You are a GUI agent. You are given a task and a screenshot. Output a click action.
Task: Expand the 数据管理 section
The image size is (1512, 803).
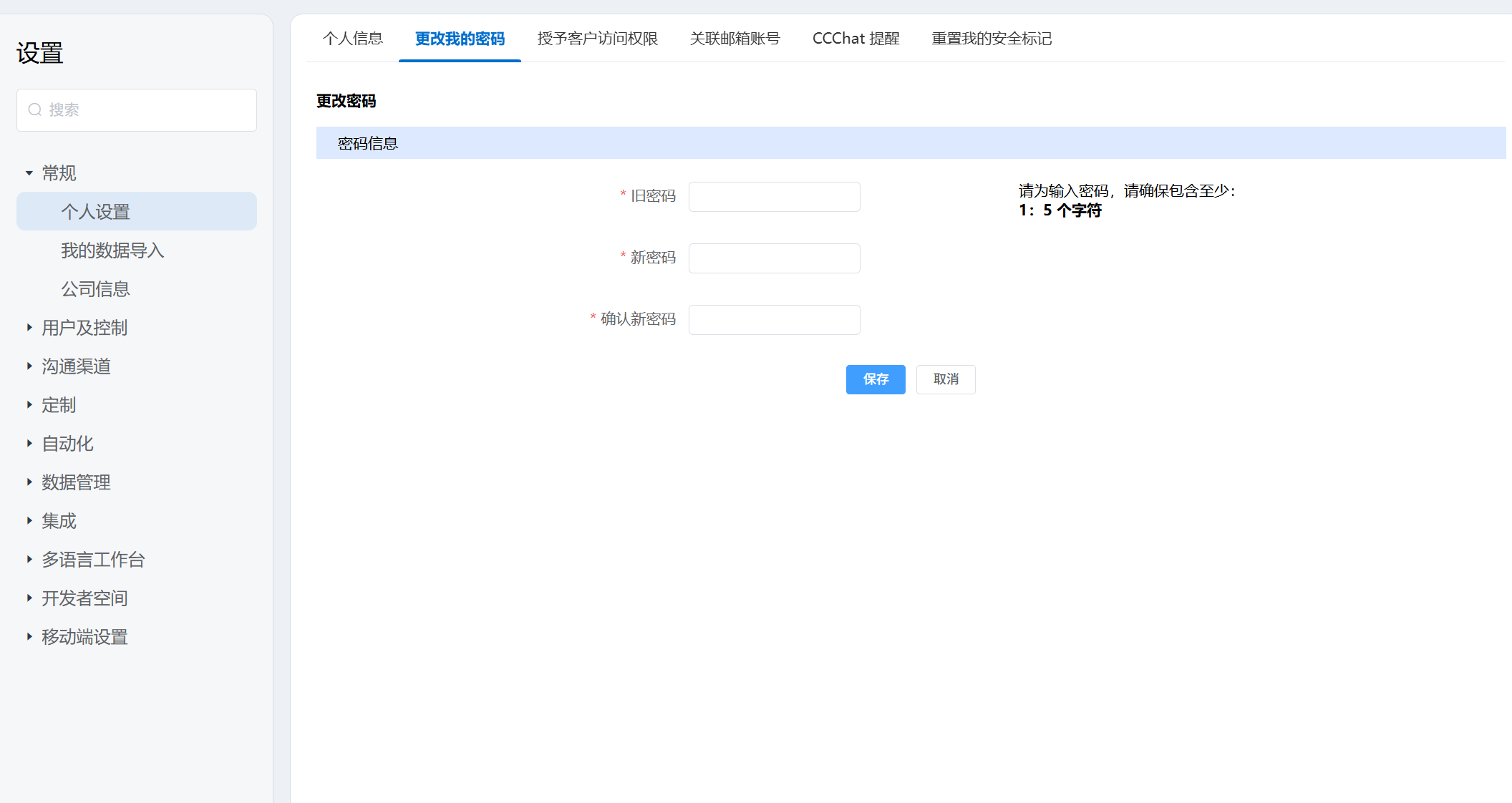(29, 482)
